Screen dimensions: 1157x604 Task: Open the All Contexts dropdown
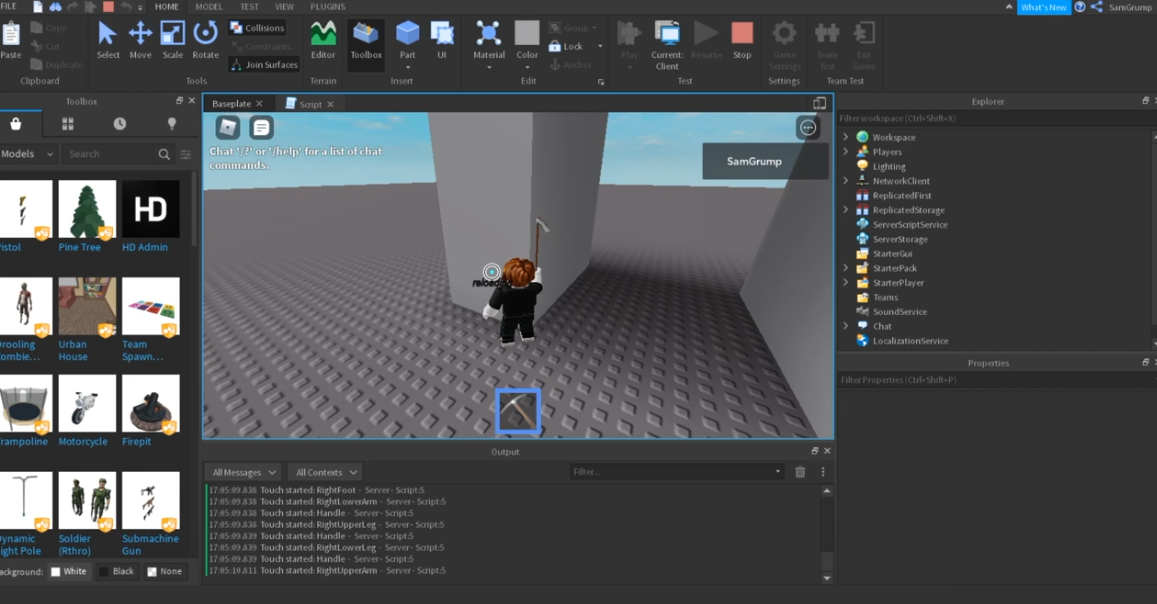[326, 472]
